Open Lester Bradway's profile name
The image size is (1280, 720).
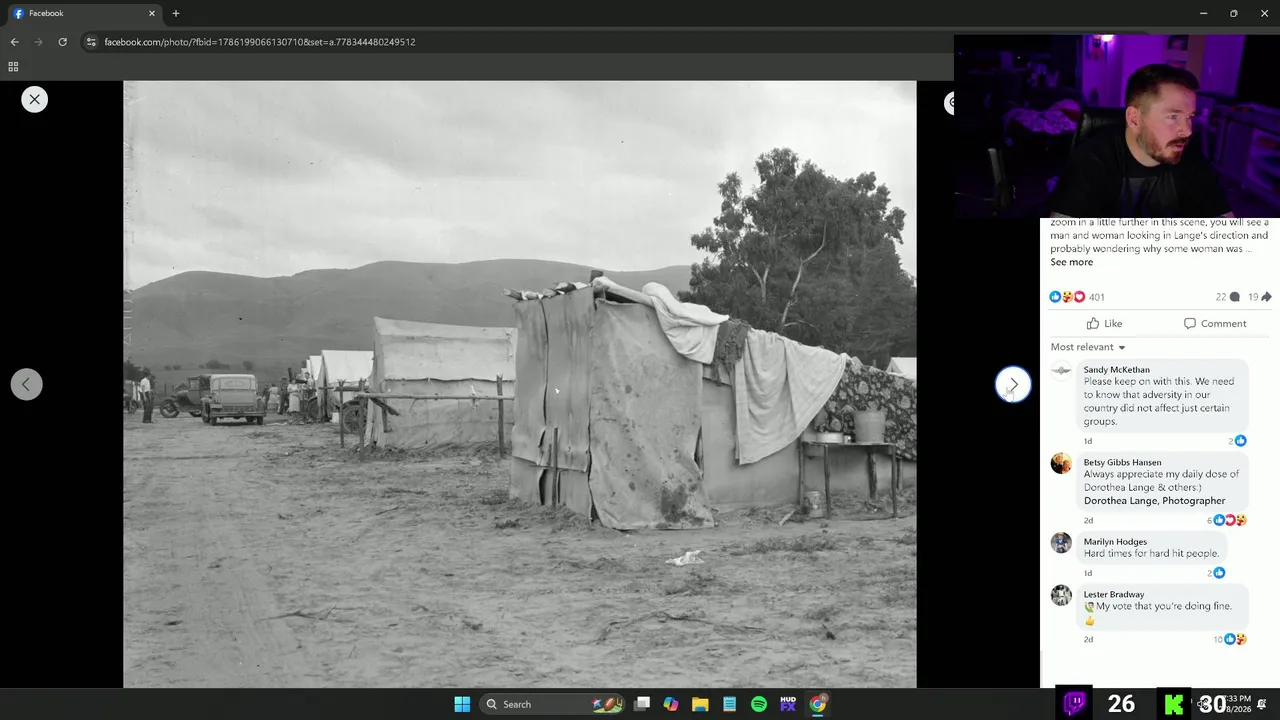tap(1113, 595)
